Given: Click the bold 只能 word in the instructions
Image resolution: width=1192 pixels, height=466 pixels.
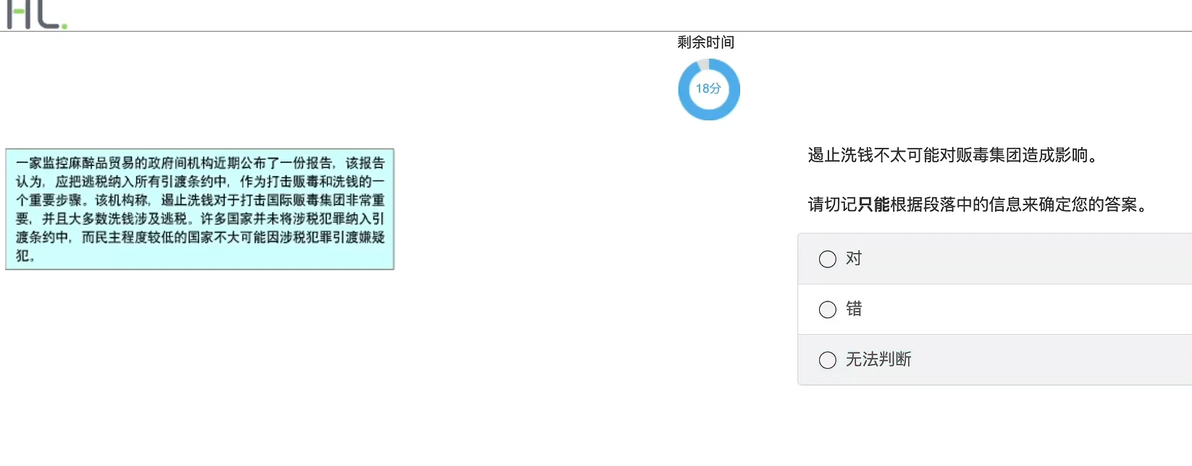Looking at the screenshot, I should point(873,205).
